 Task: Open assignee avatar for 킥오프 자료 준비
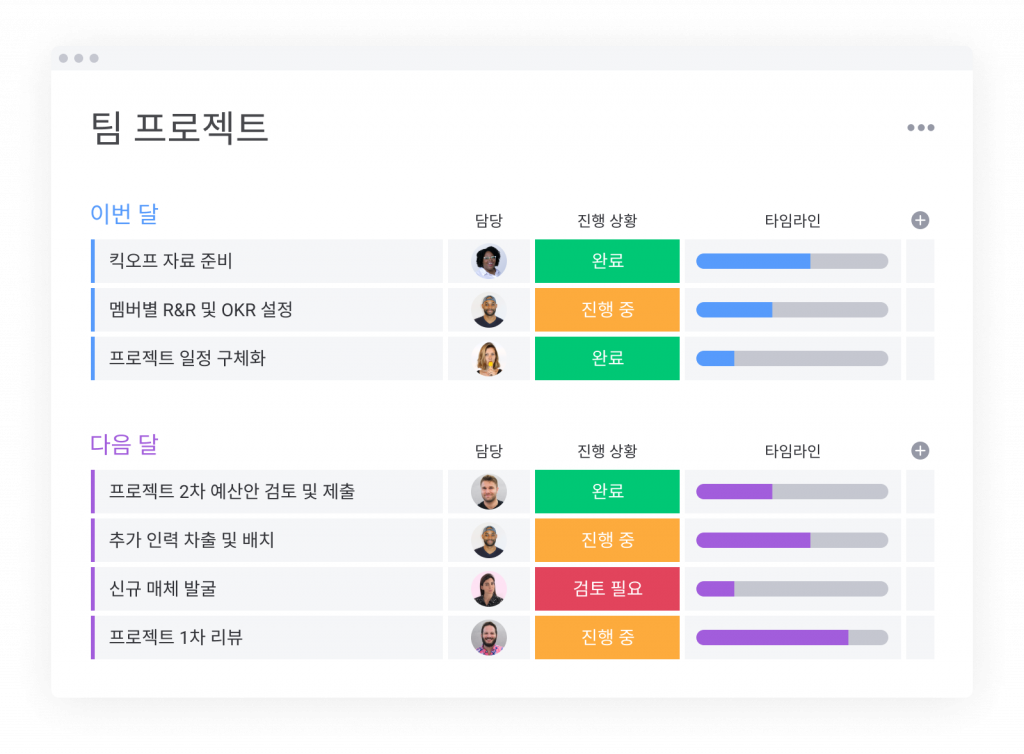[x=488, y=261]
